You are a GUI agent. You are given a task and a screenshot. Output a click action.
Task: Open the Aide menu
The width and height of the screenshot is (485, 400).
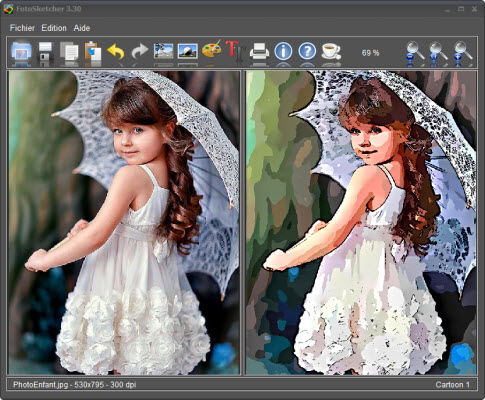82,28
